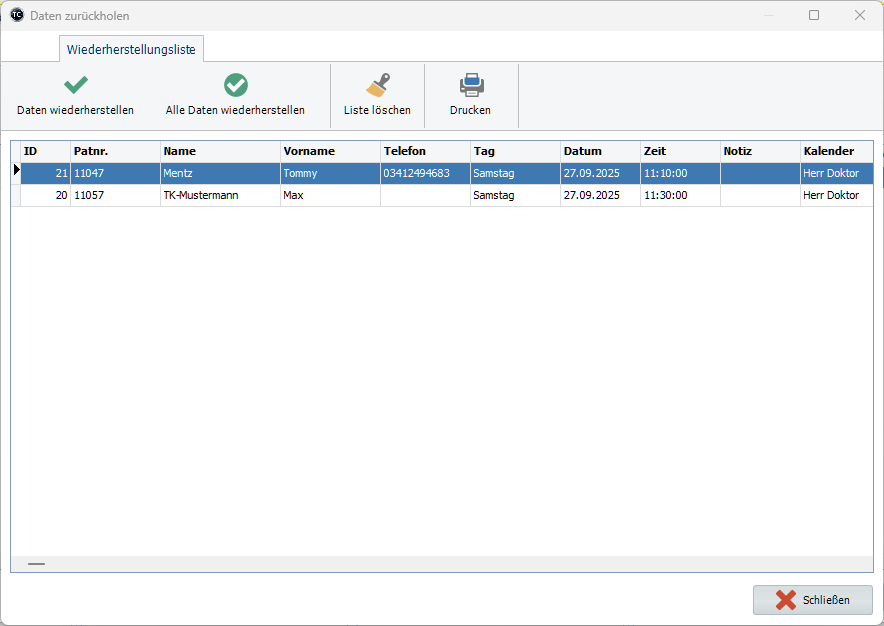Select the TK-Mustermann row
884x626 pixels.
tap(219, 196)
